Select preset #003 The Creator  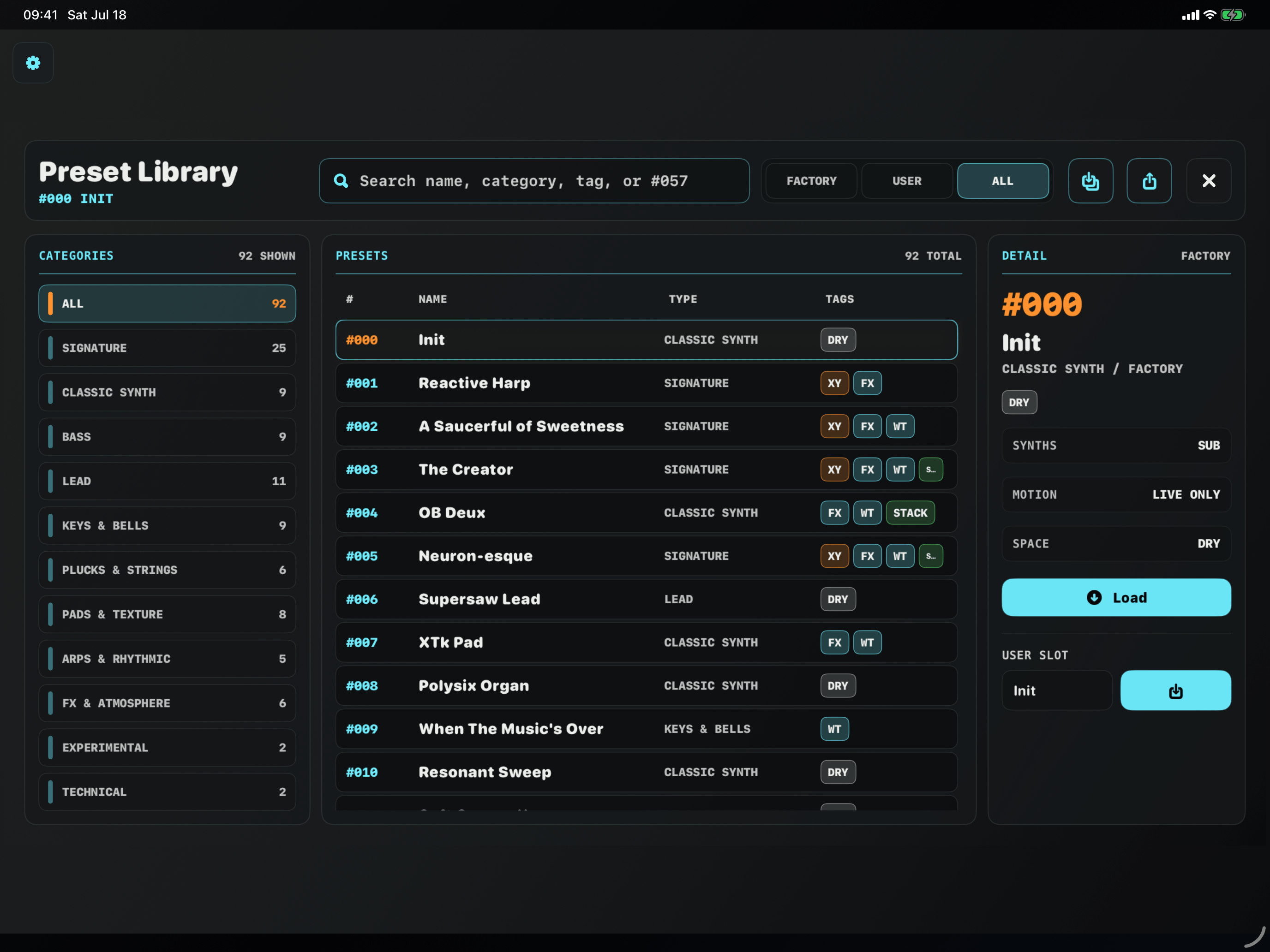647,470
